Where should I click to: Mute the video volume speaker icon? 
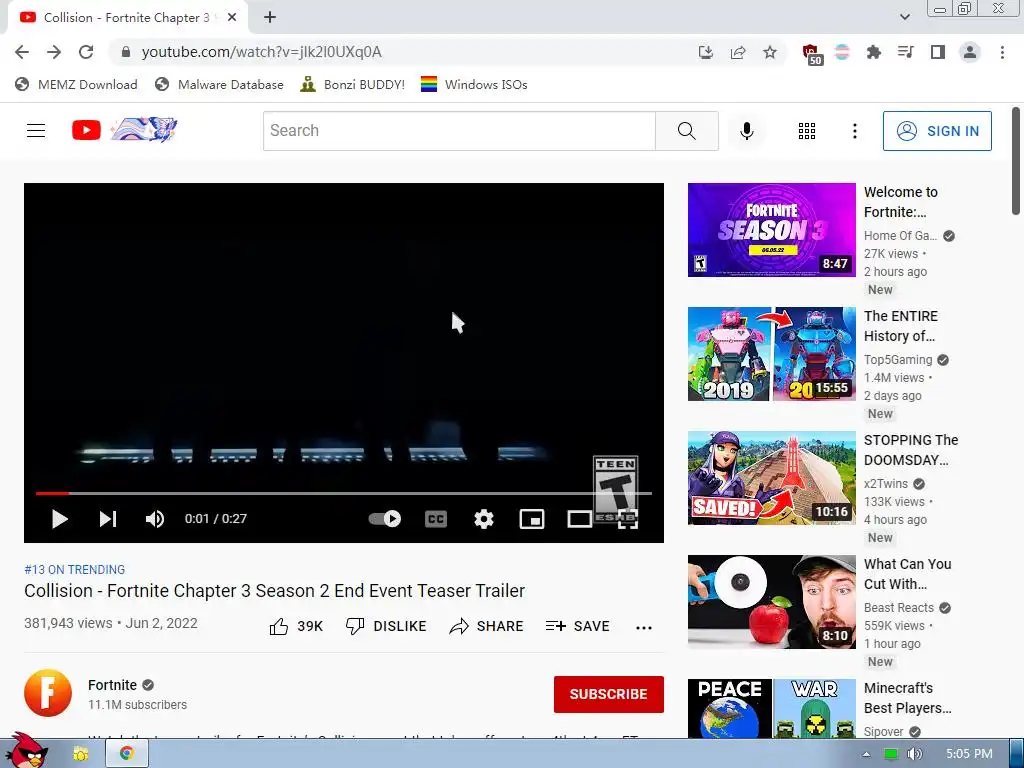[155, 519]
